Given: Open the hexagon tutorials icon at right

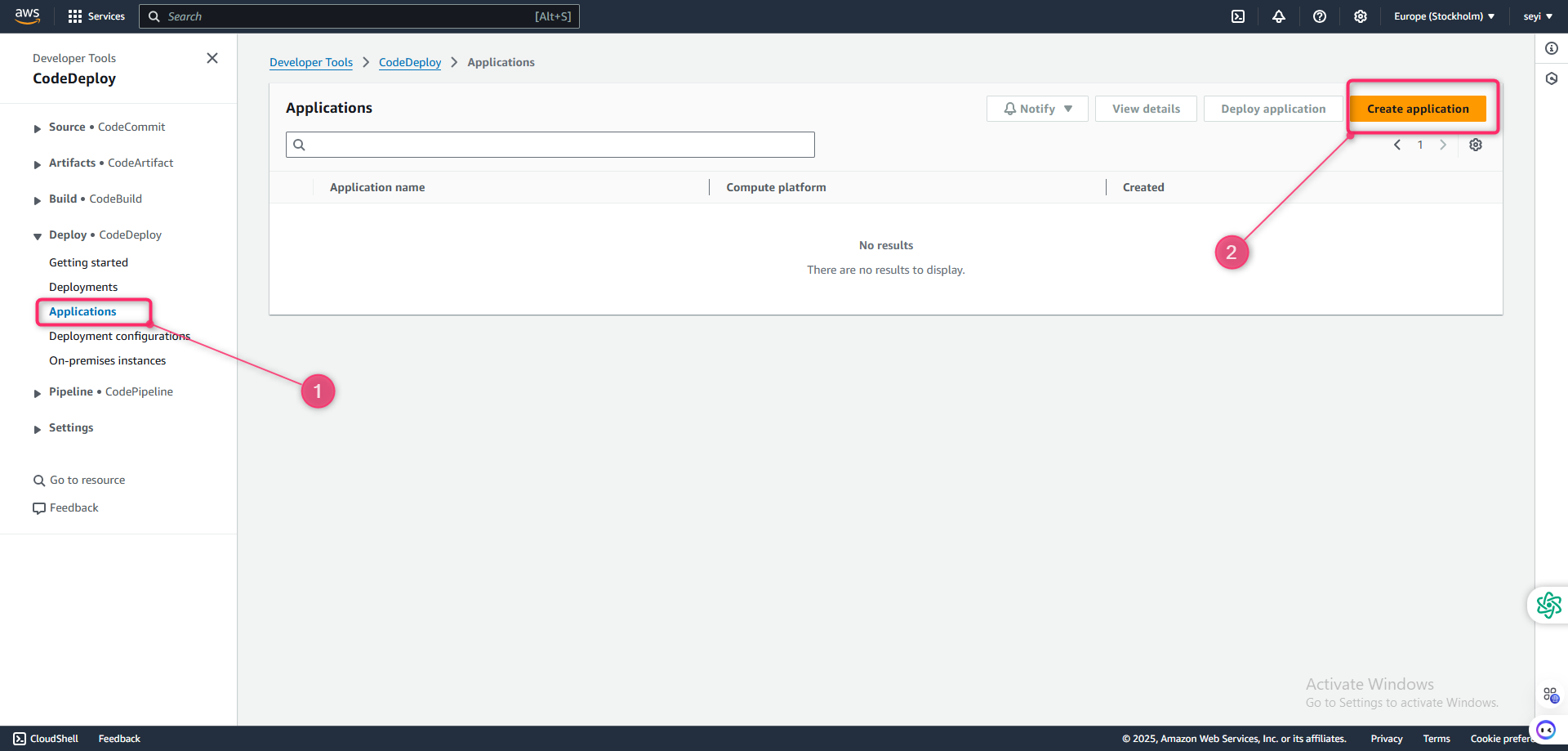Looking at the screenshot, I should coord(1552,78).
